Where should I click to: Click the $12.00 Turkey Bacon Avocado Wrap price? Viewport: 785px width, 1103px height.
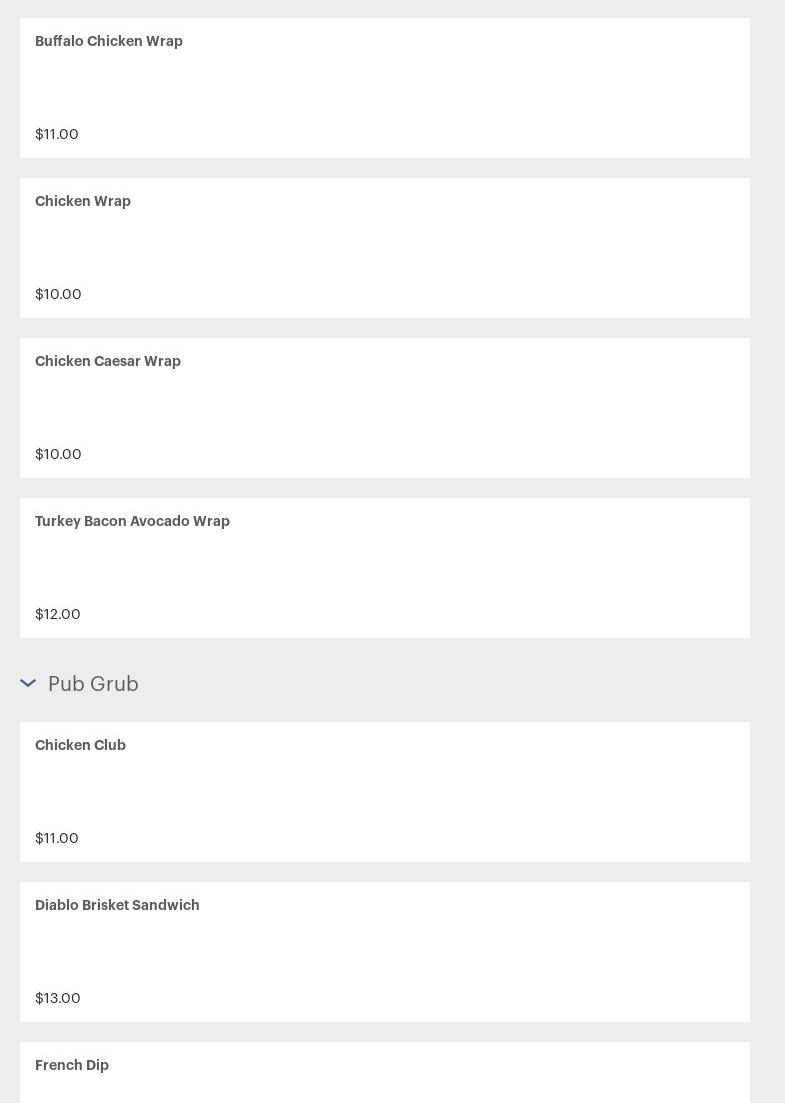(58, 615)
